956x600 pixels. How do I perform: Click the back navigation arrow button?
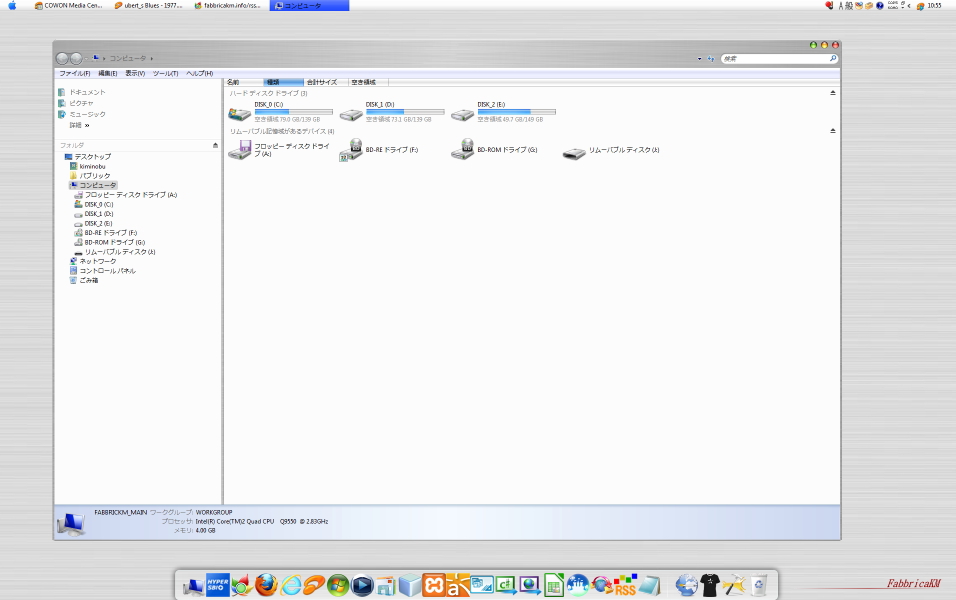pos(63,59)
